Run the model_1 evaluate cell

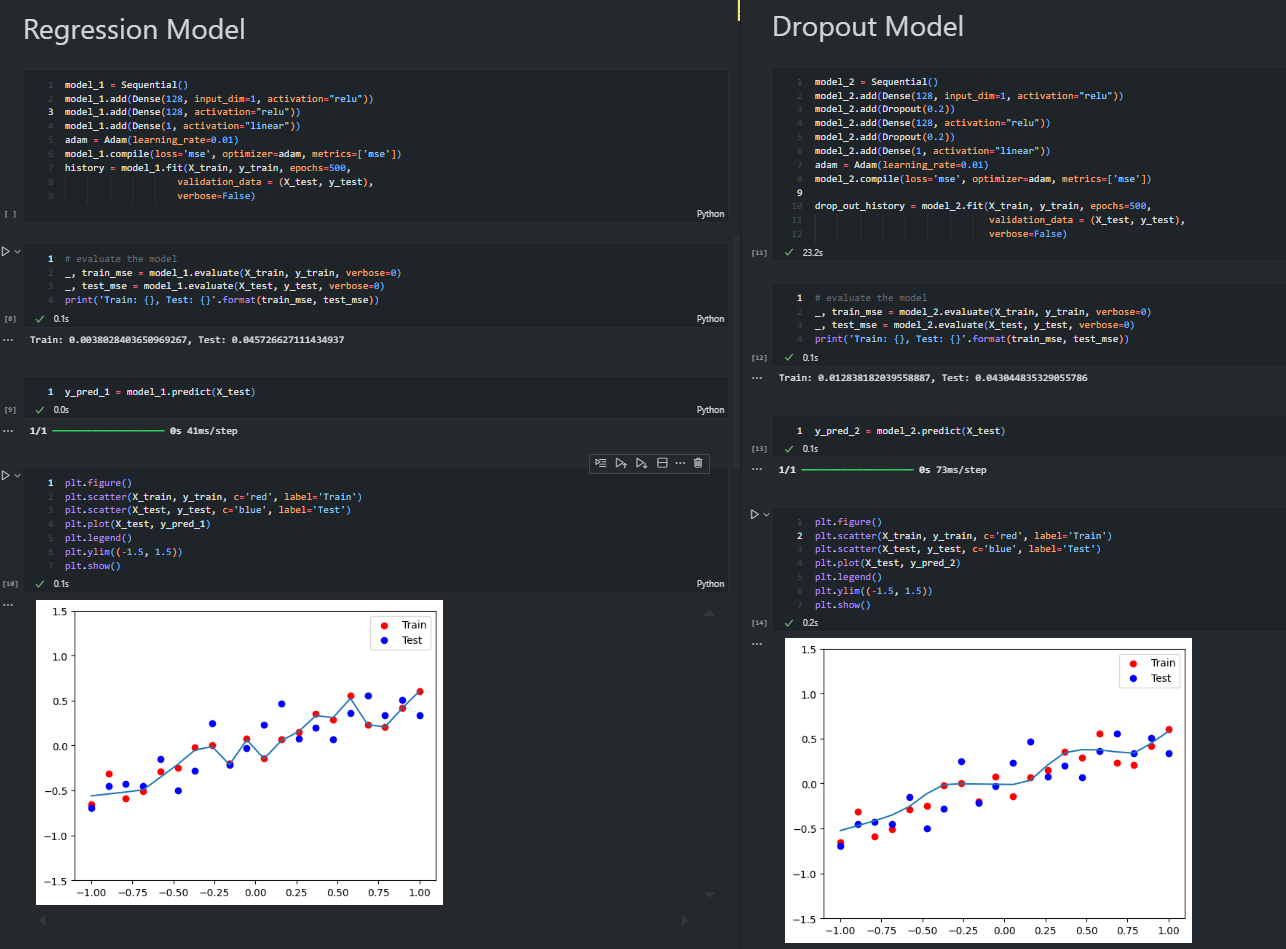pyautogui.click(x=5, y=251)
